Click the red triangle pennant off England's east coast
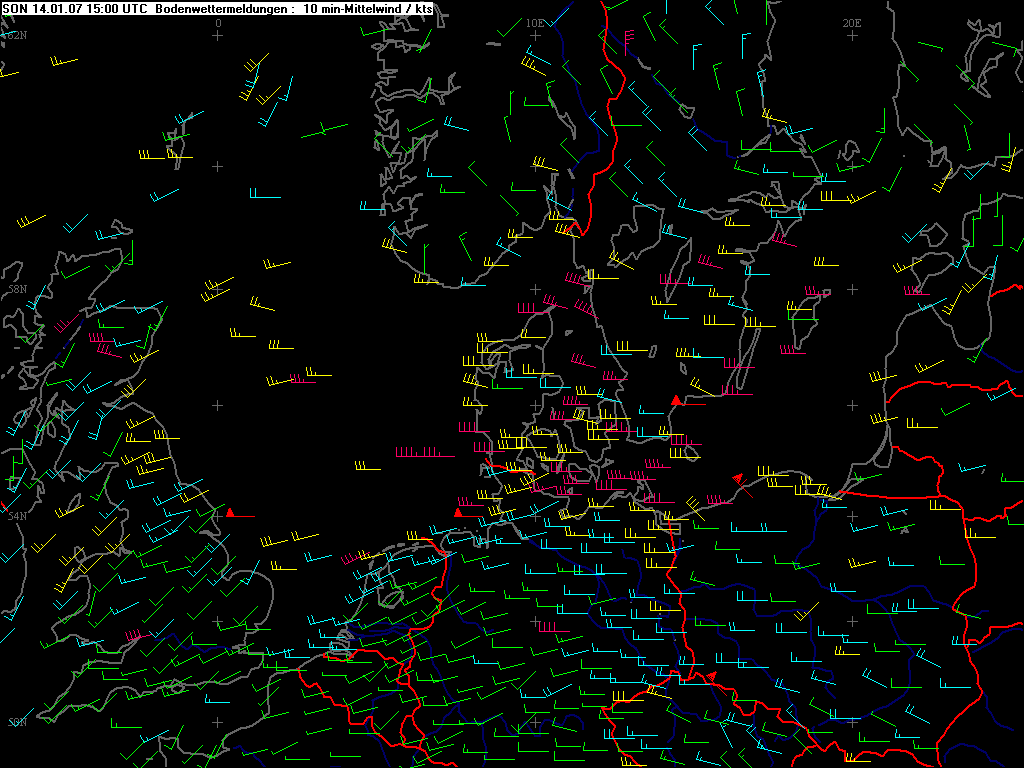Viewport: 1024px width, 768px height. [230, 513]
